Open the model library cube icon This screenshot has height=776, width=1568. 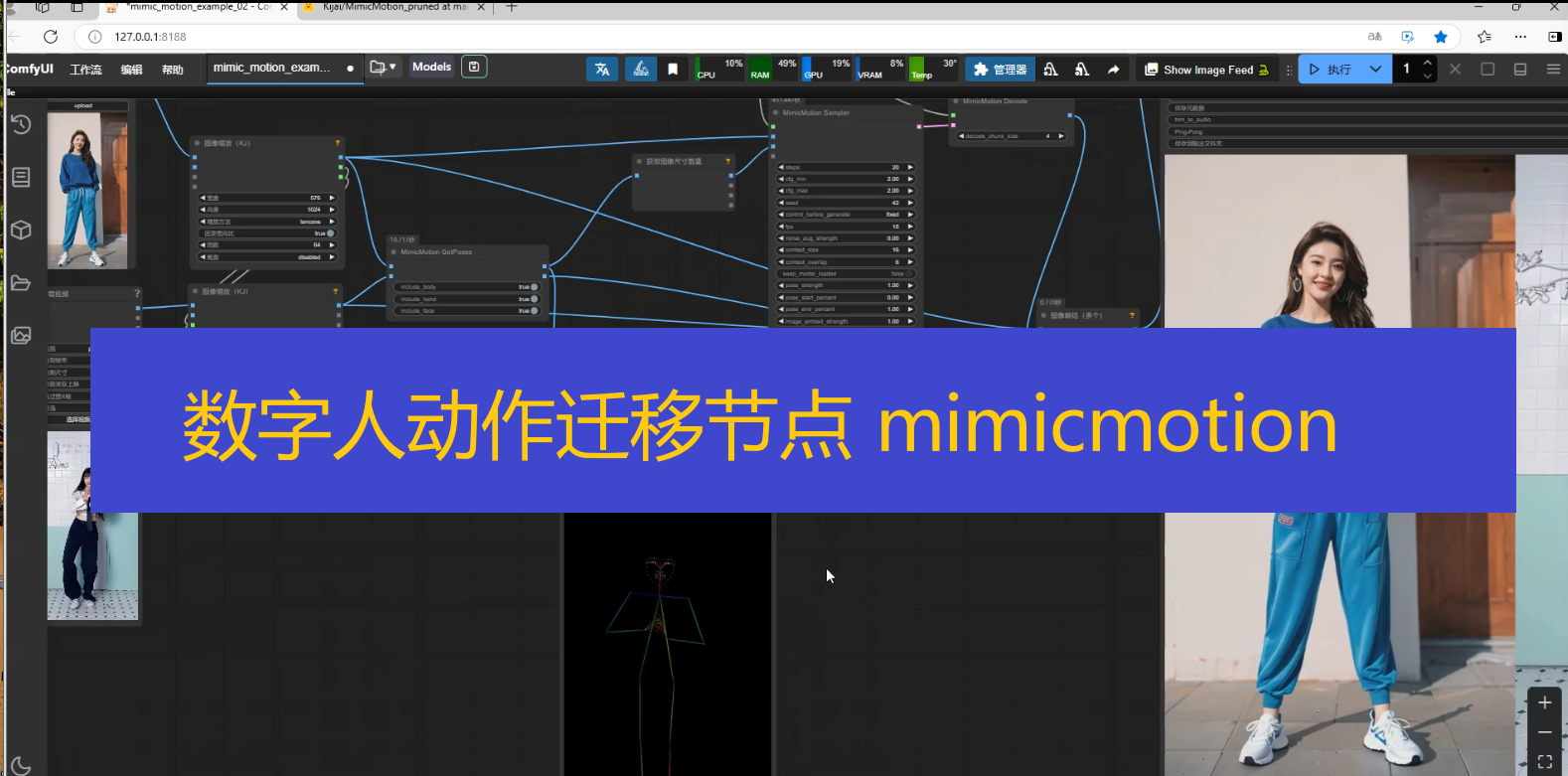[21, 230]
